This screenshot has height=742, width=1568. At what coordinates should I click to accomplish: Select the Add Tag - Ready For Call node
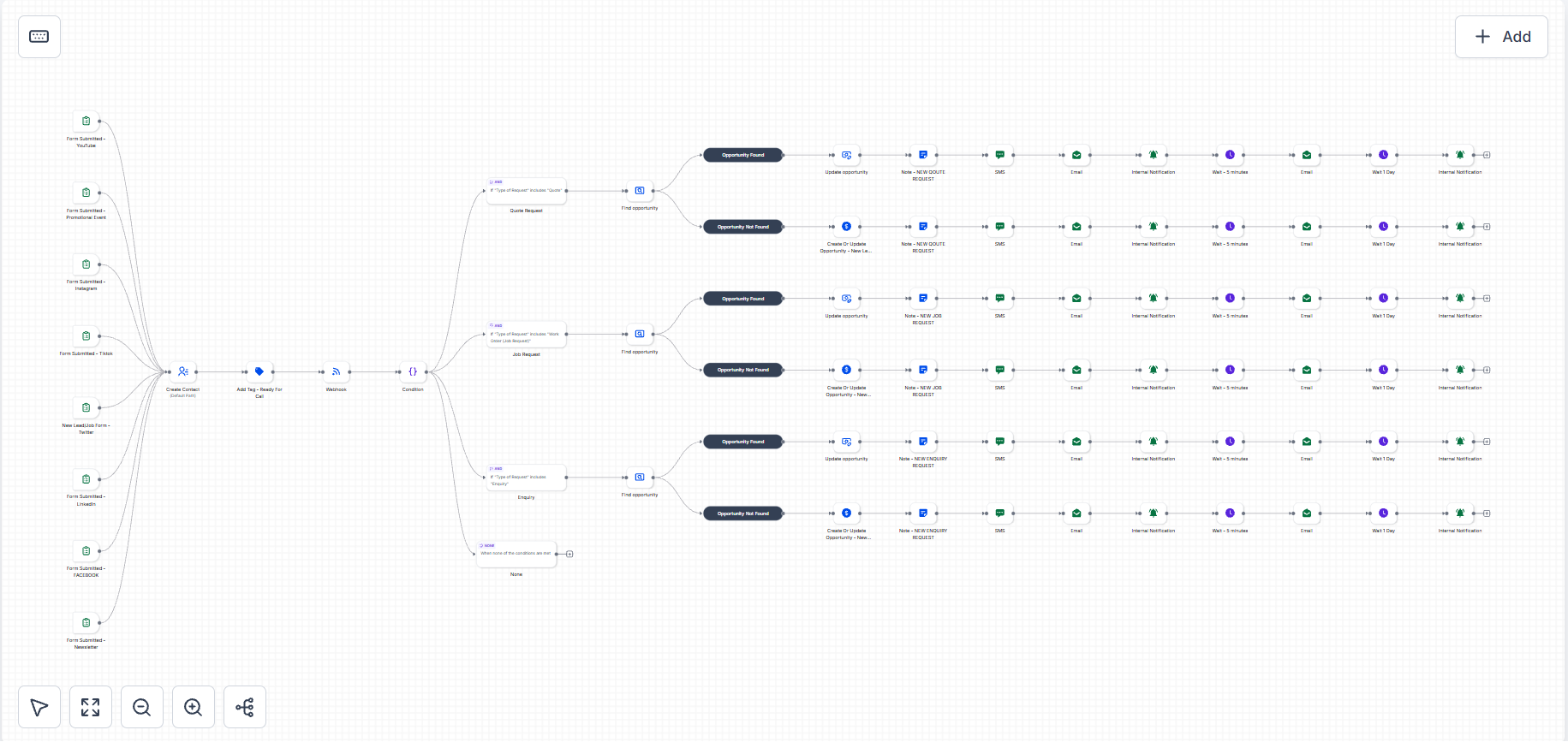pyautogui.click(x=259, y=371)
